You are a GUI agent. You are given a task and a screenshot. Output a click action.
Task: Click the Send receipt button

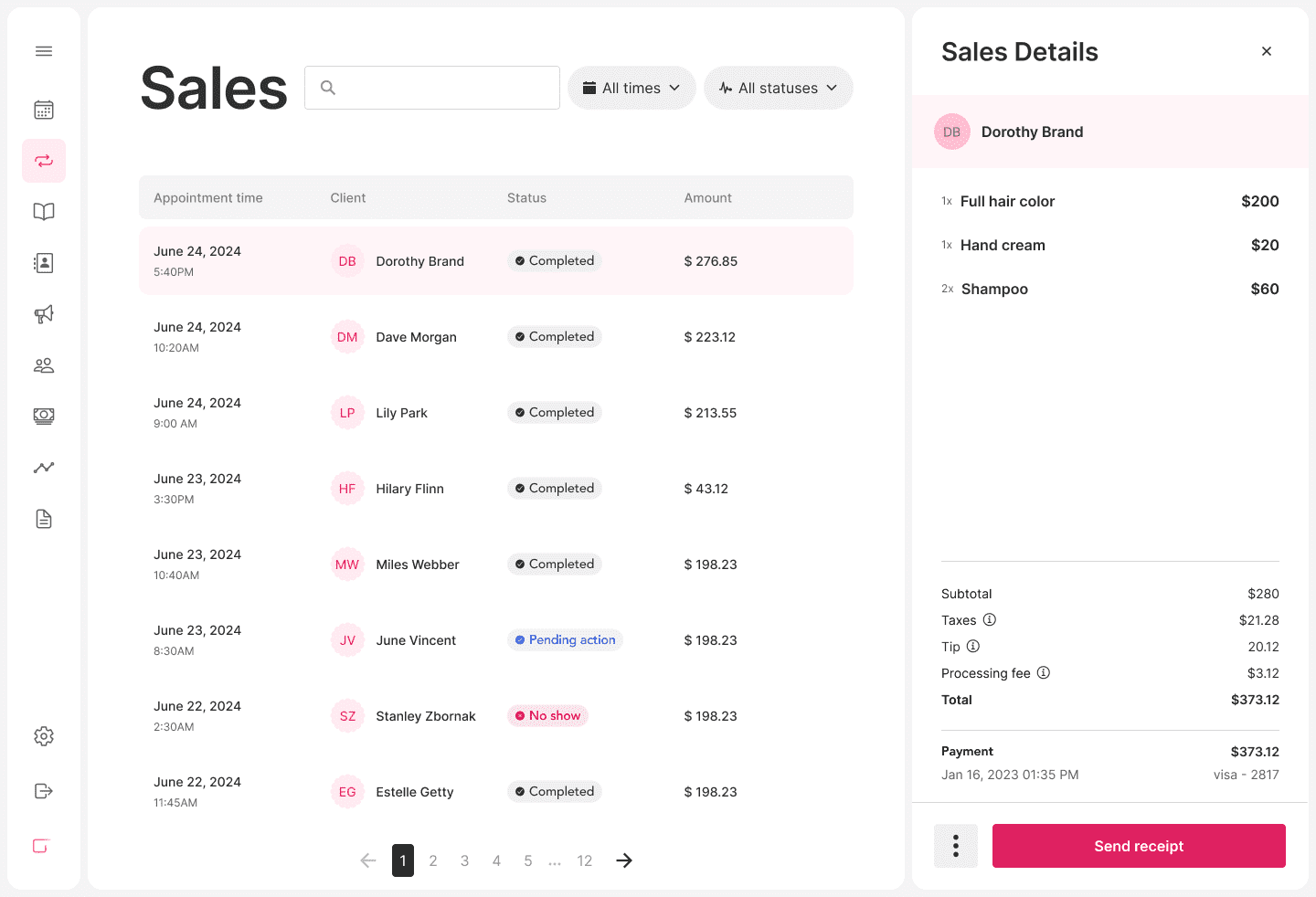click(x=1138, y=846)
